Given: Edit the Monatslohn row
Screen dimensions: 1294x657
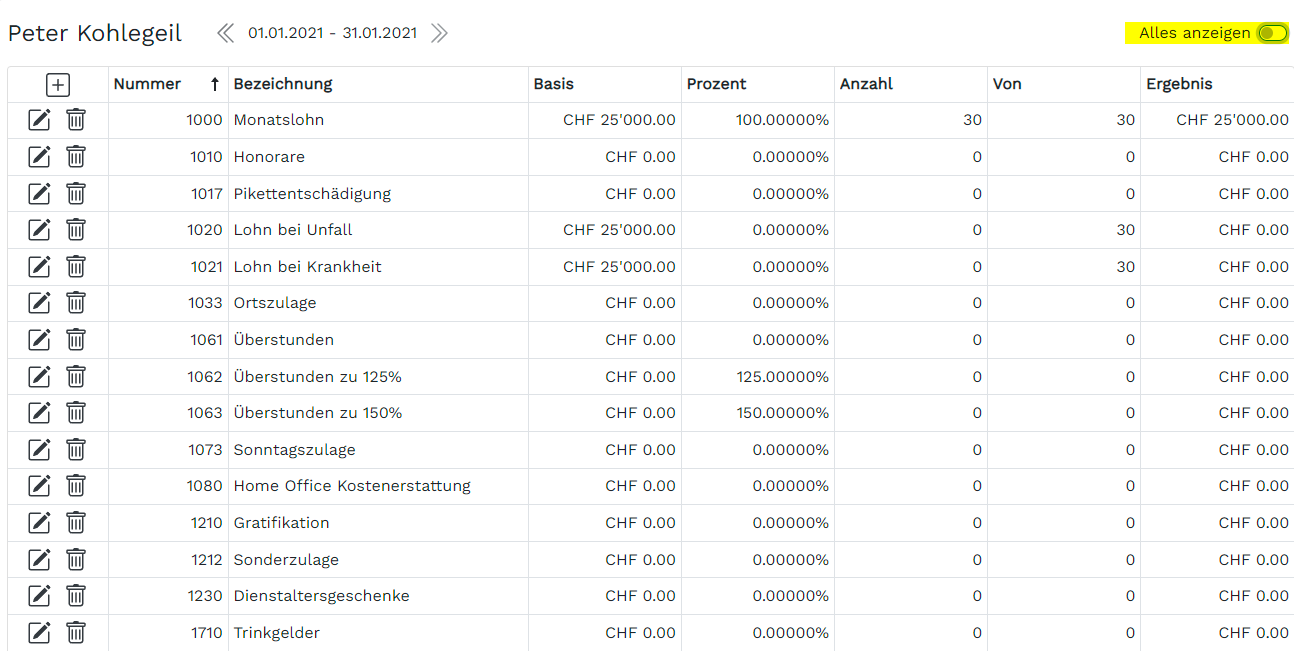Looking at the screenshot, I should [x=39, y=120].
